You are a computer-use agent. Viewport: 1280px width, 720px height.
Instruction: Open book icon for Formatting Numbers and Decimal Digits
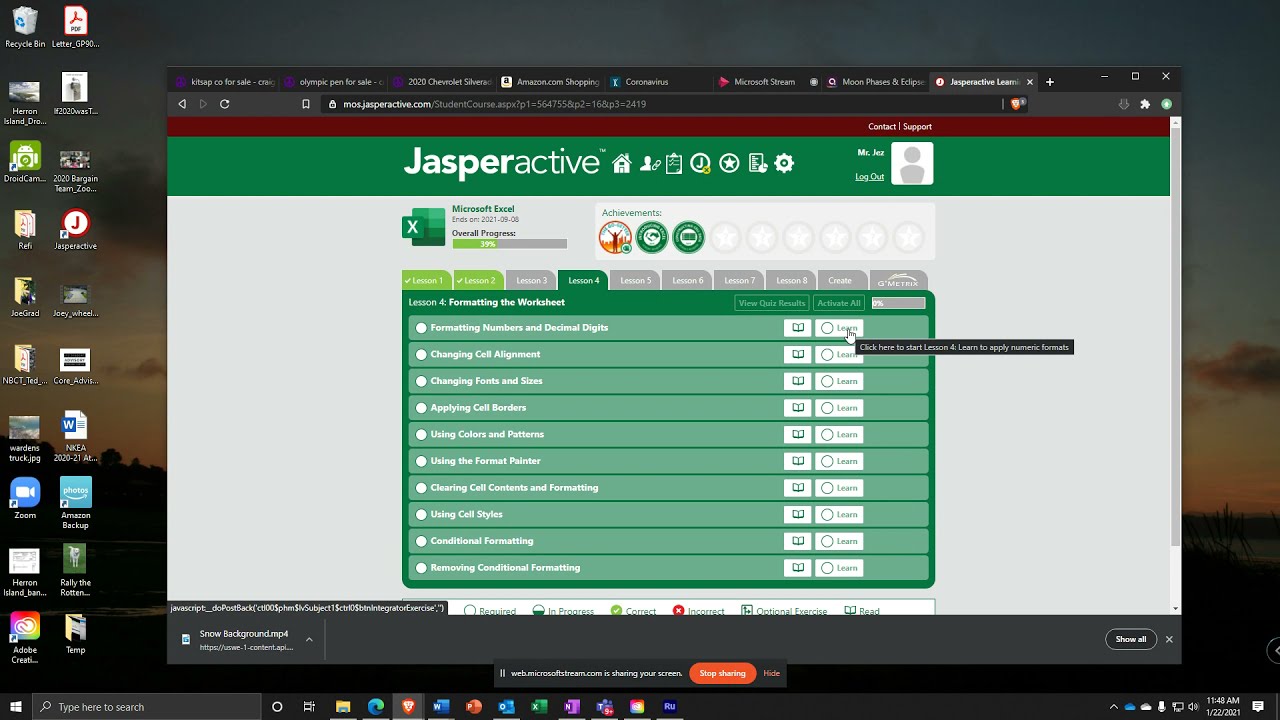[798, 328]
